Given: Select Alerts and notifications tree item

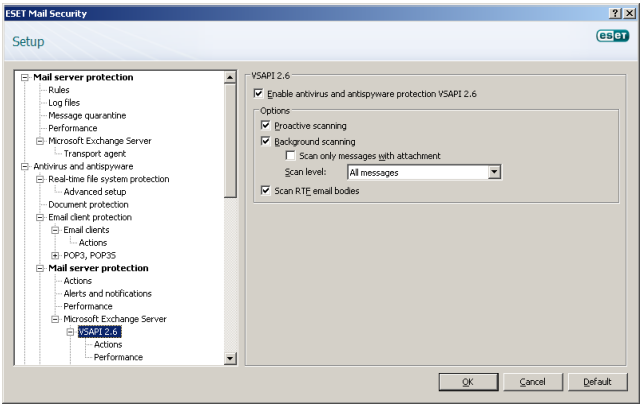Looking at the screenshot, I should [107, 293].
